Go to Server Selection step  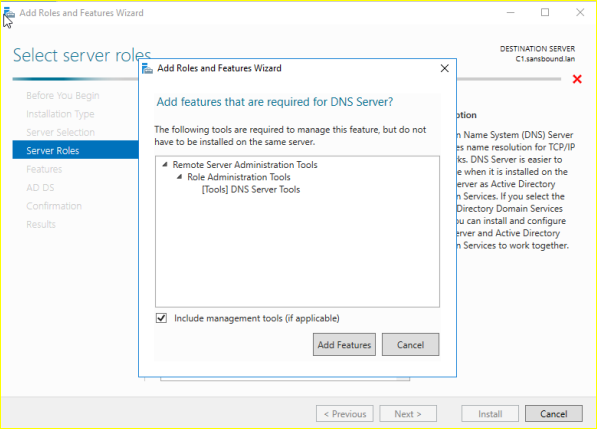[x=61, y=132]
